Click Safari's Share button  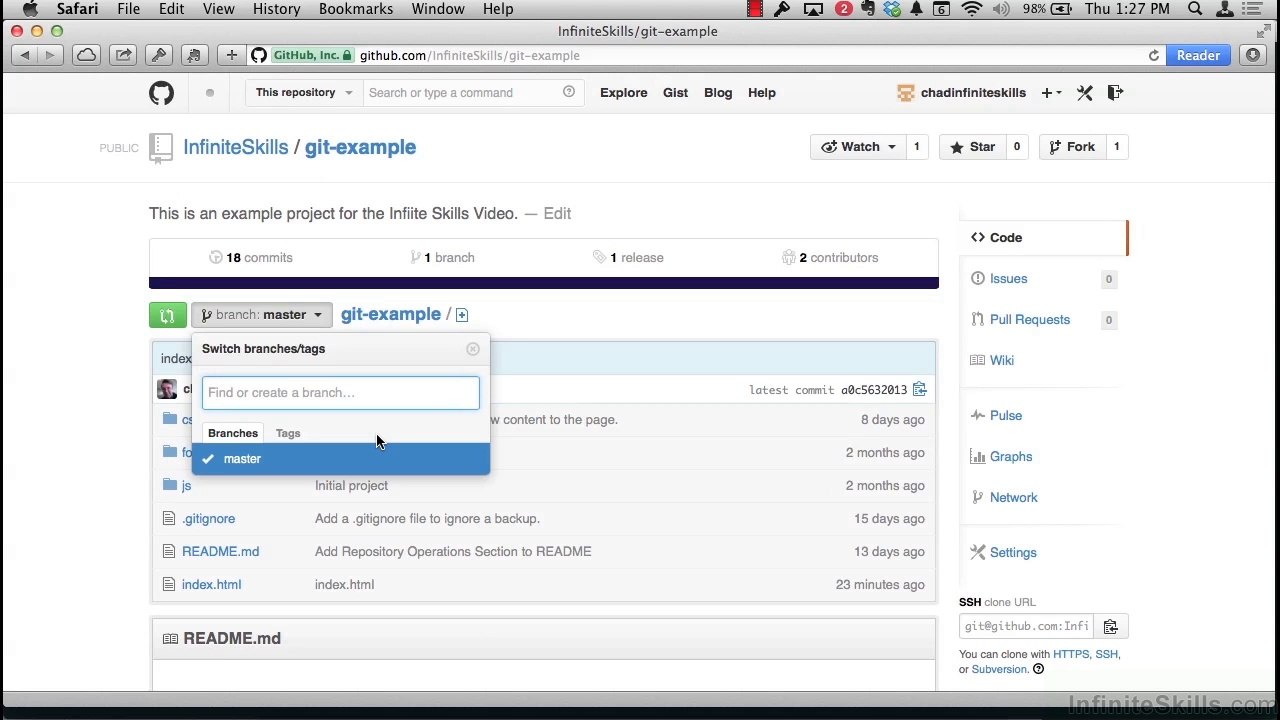[122, 55]
